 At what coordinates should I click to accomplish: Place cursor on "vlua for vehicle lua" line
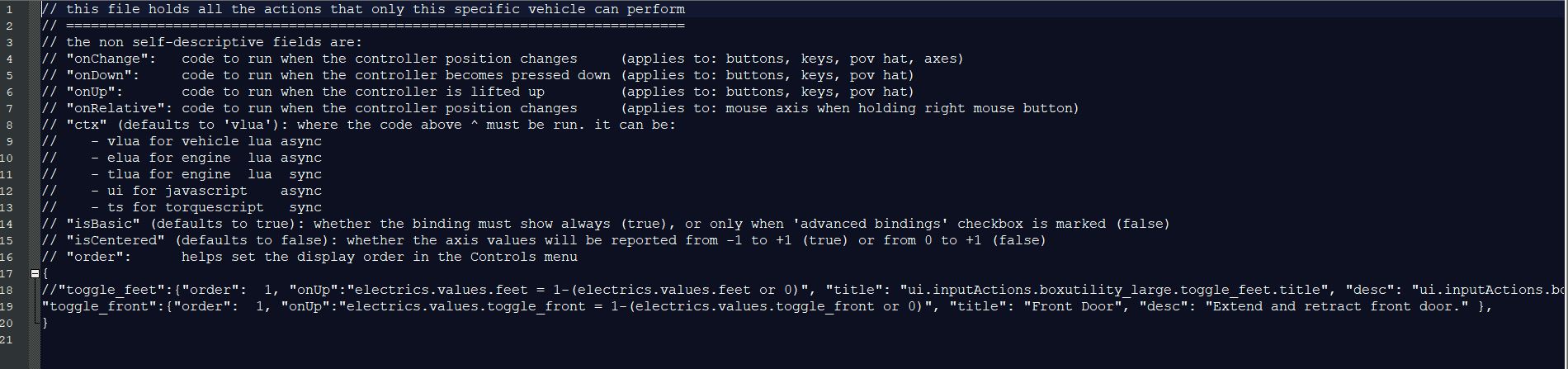click(182, 141)
